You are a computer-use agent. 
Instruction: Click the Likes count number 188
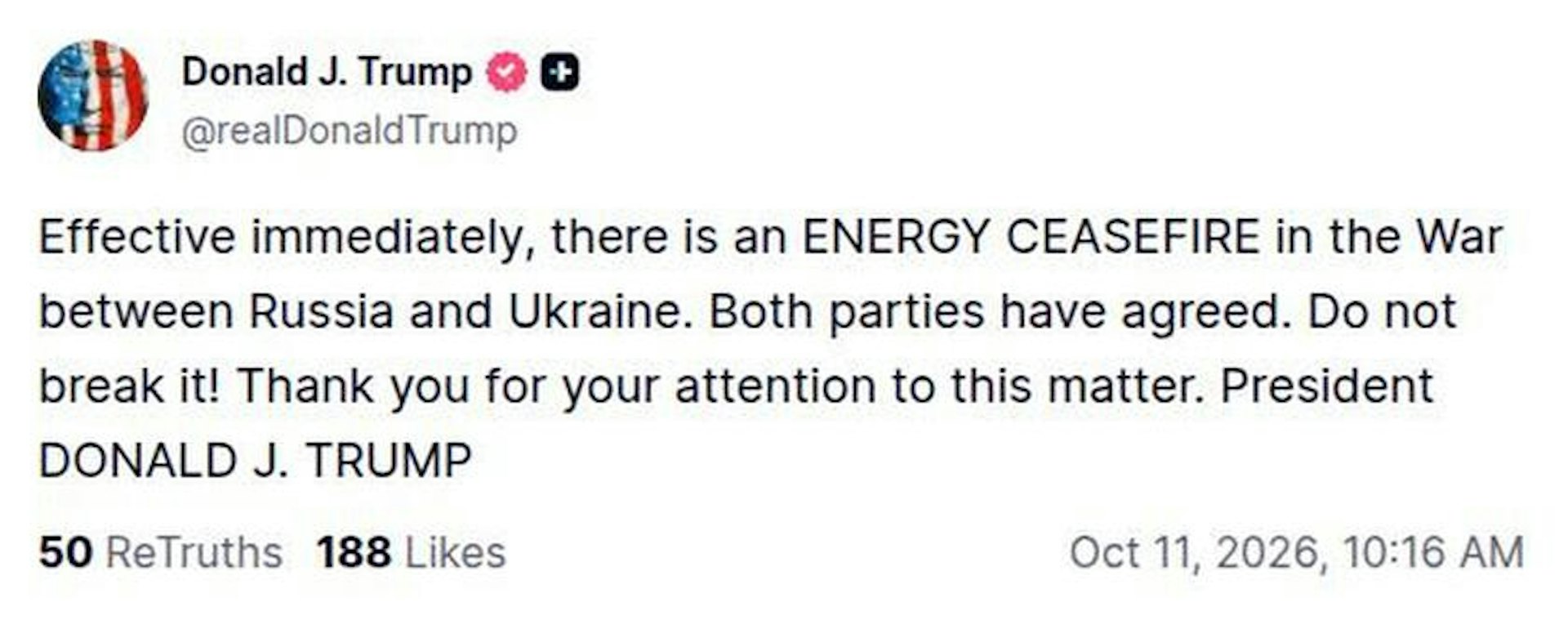pos(354,552)
